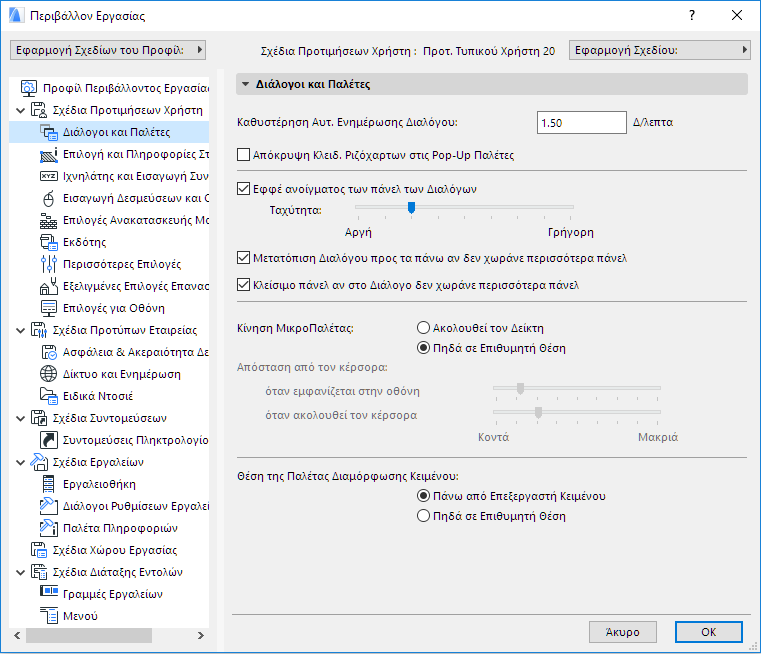Click the Παλέτα Πληροφοριών icon
The height and width of the screenshot is (654, 761).
[x=49, y=528]
